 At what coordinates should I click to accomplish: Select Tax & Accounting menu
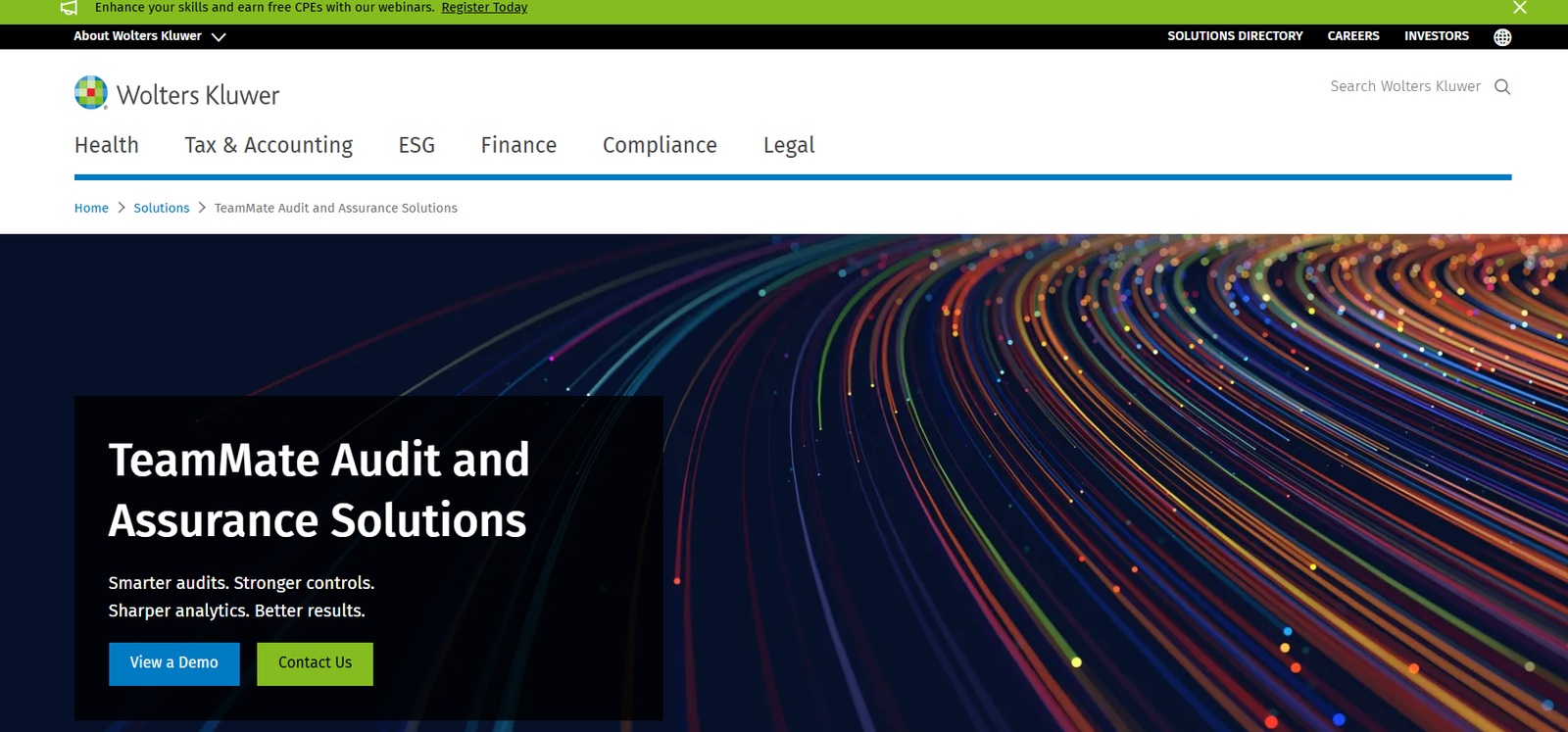click(x=269, y=145)
